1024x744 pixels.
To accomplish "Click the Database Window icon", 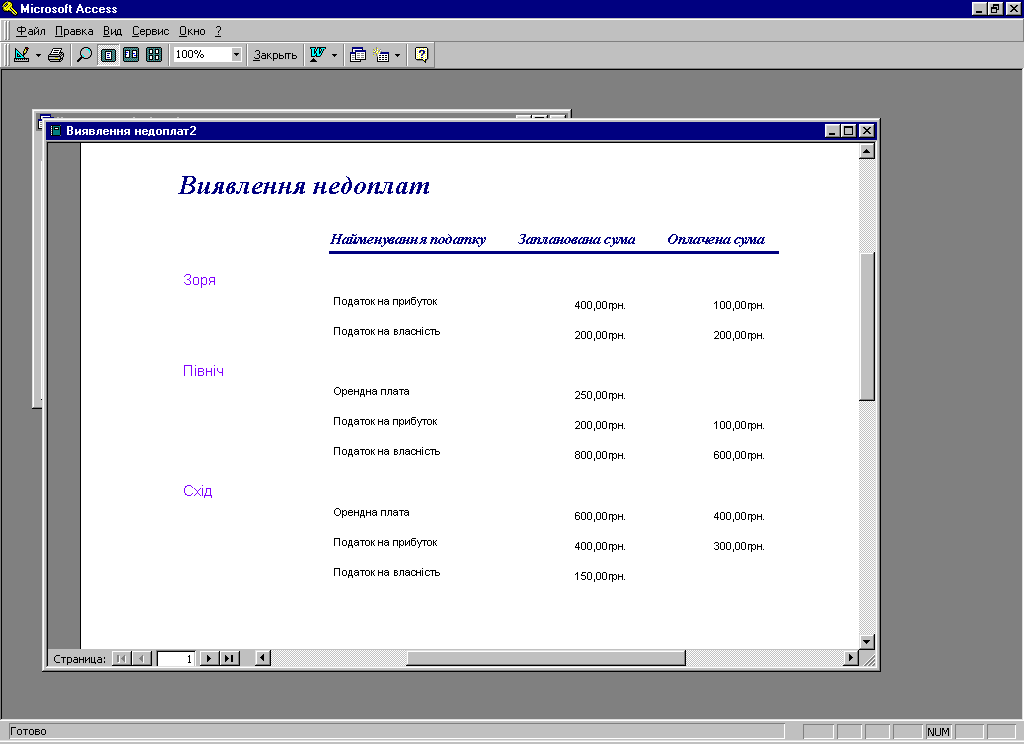I will (x=357, y=55).
